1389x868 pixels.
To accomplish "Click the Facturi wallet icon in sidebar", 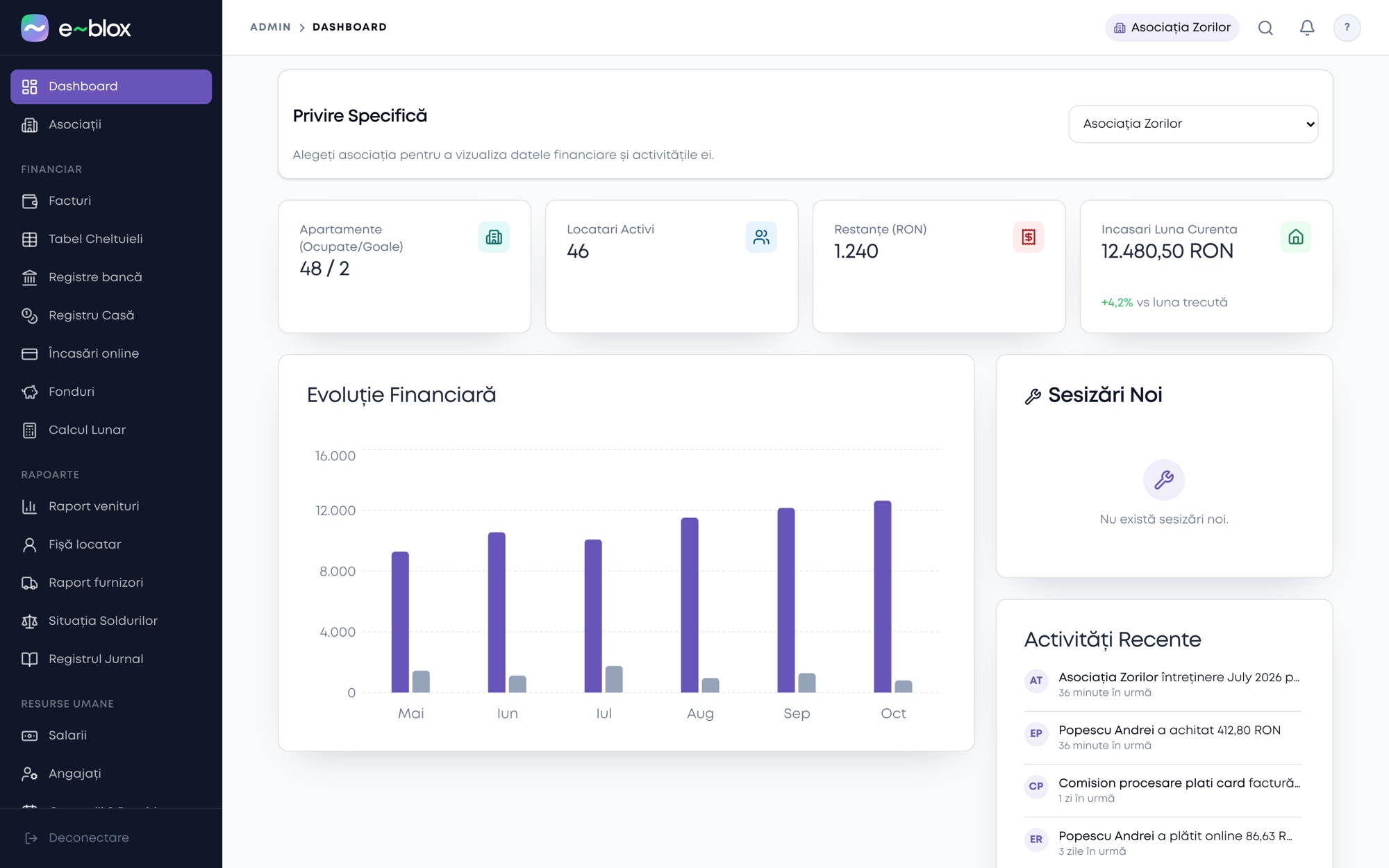I will coord(29,201).
